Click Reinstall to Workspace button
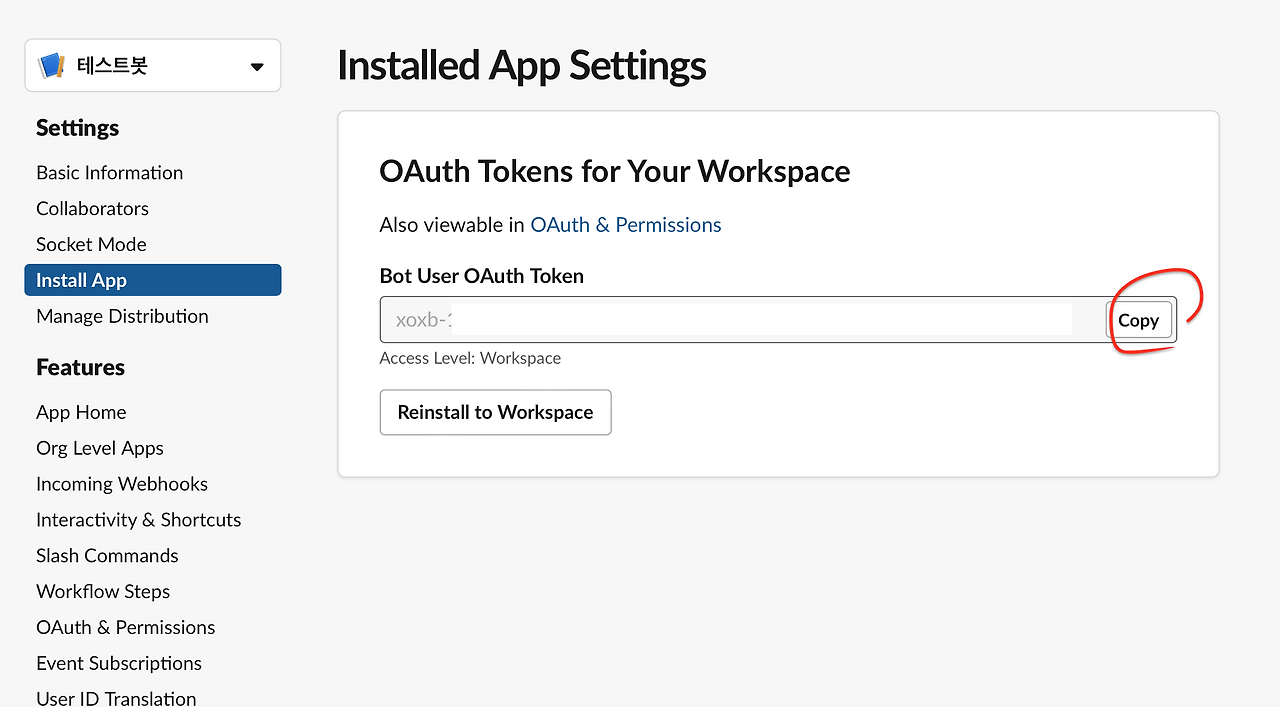Viewport: 1280px width, 707px height. coord(495,412)
